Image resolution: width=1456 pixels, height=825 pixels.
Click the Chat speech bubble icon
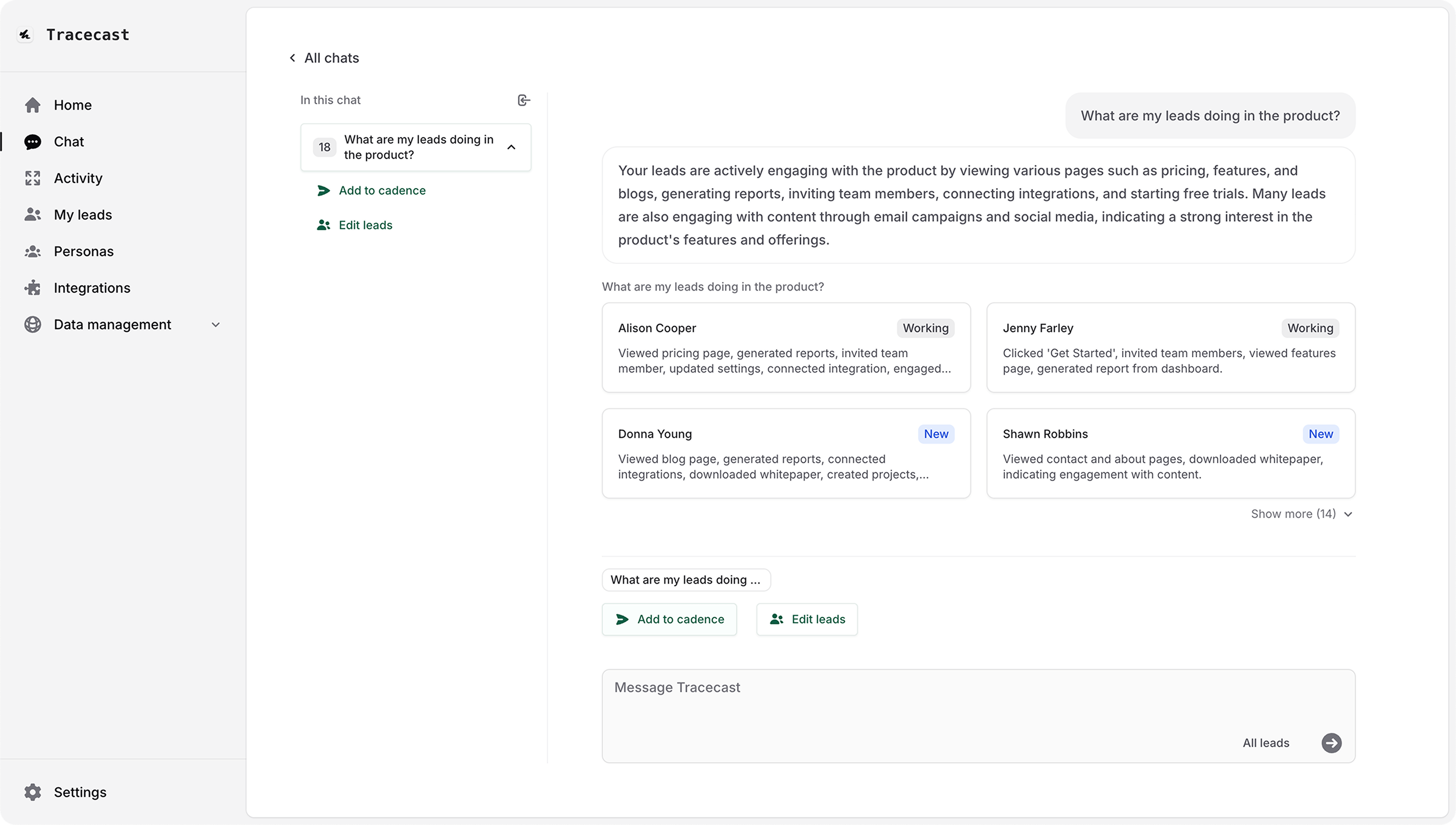[x=33, y=142]
